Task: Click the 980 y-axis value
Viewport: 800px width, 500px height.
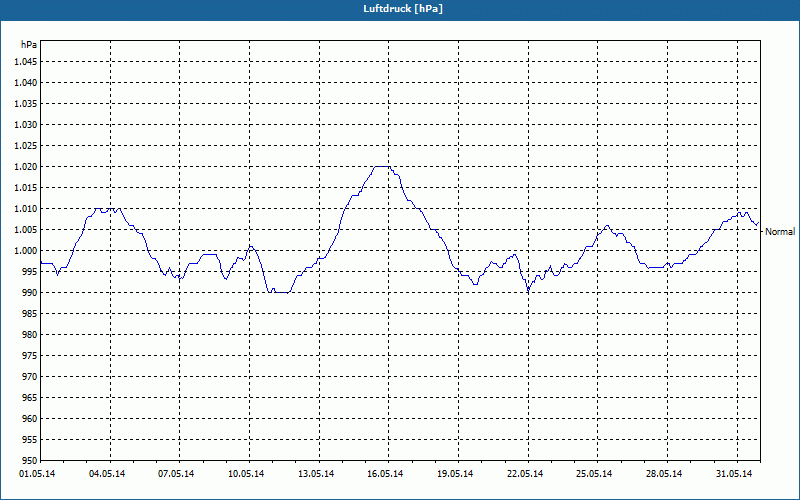Action: click(30, 335)
